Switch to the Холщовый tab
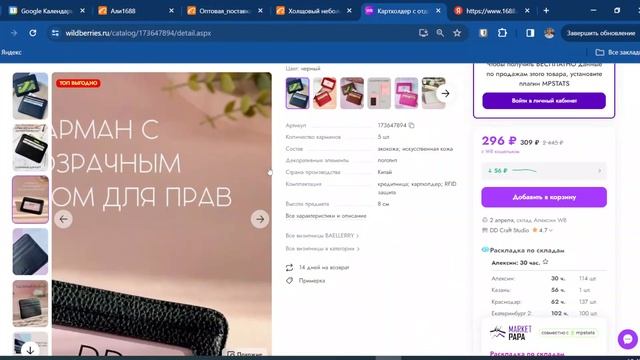640x360 pixels. click(x=313, y=11)
